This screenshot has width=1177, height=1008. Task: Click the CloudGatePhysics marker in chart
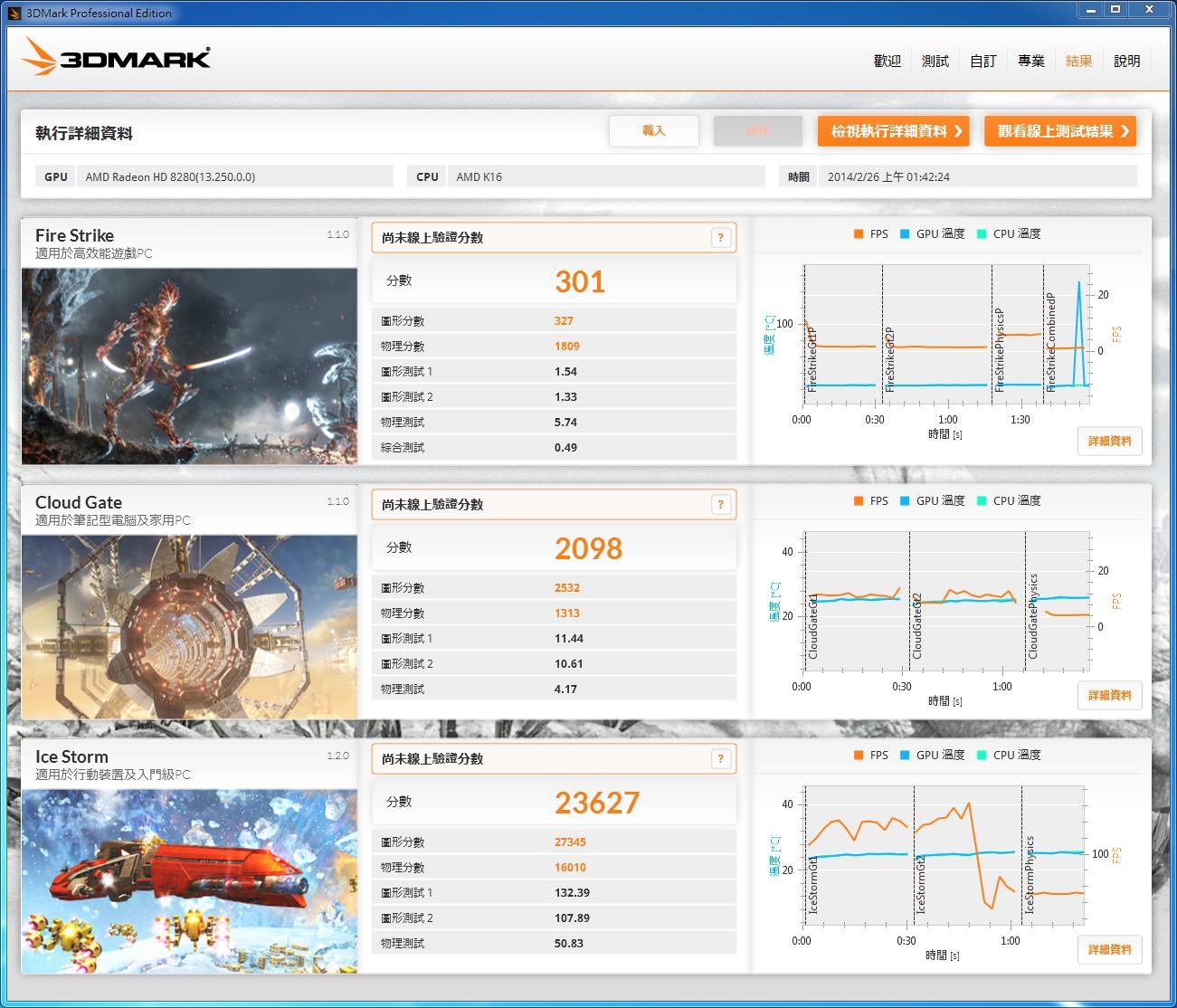point(1032,616)
